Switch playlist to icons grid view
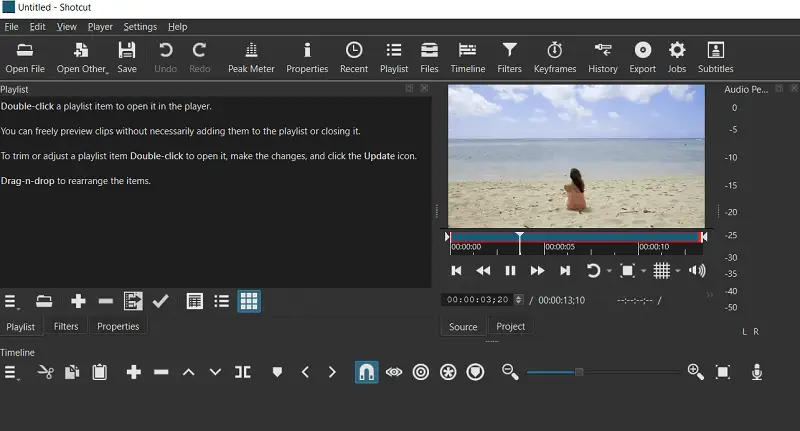Screen dimensions: 800x431 (x=249, y=301)
